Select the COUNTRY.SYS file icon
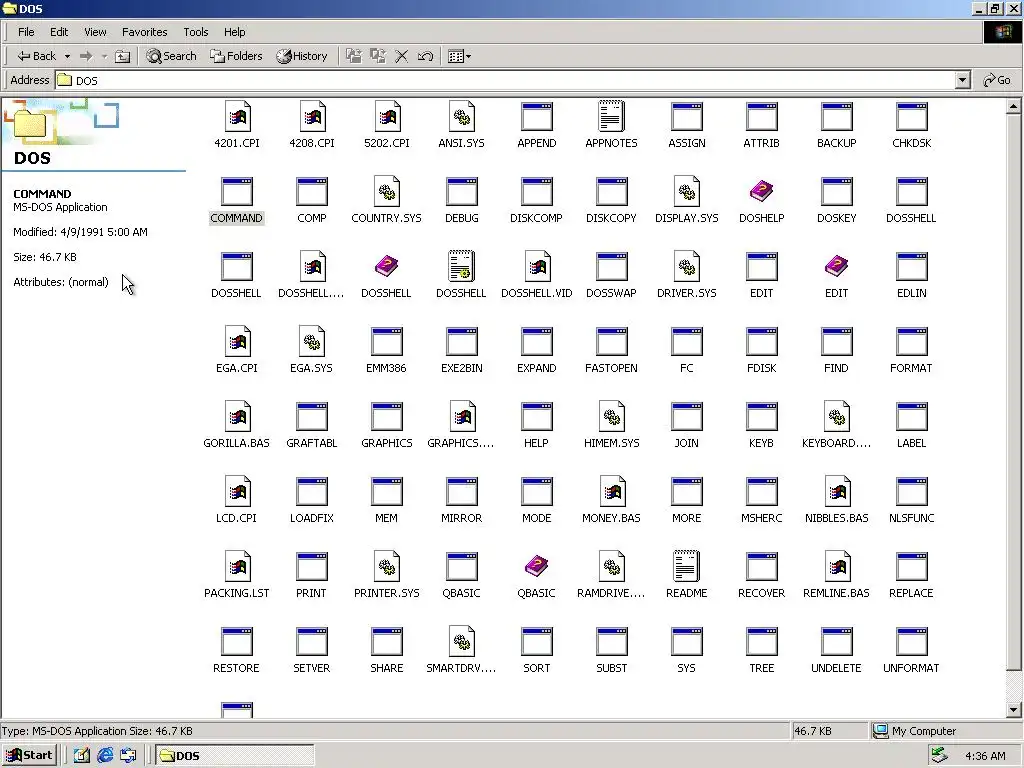This screenshot has width=1024, height=768. [387, 192]
